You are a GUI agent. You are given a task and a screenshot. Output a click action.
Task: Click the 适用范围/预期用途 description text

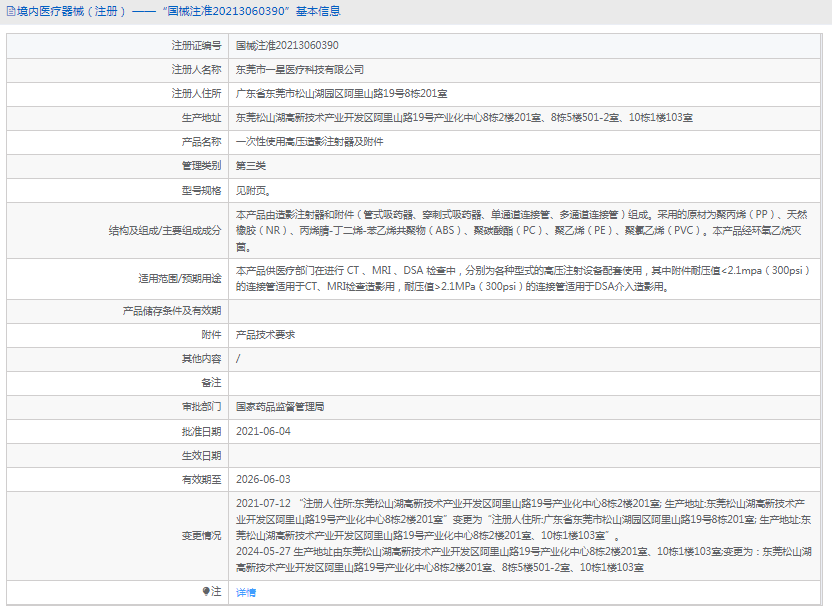(x=521, y=278)
